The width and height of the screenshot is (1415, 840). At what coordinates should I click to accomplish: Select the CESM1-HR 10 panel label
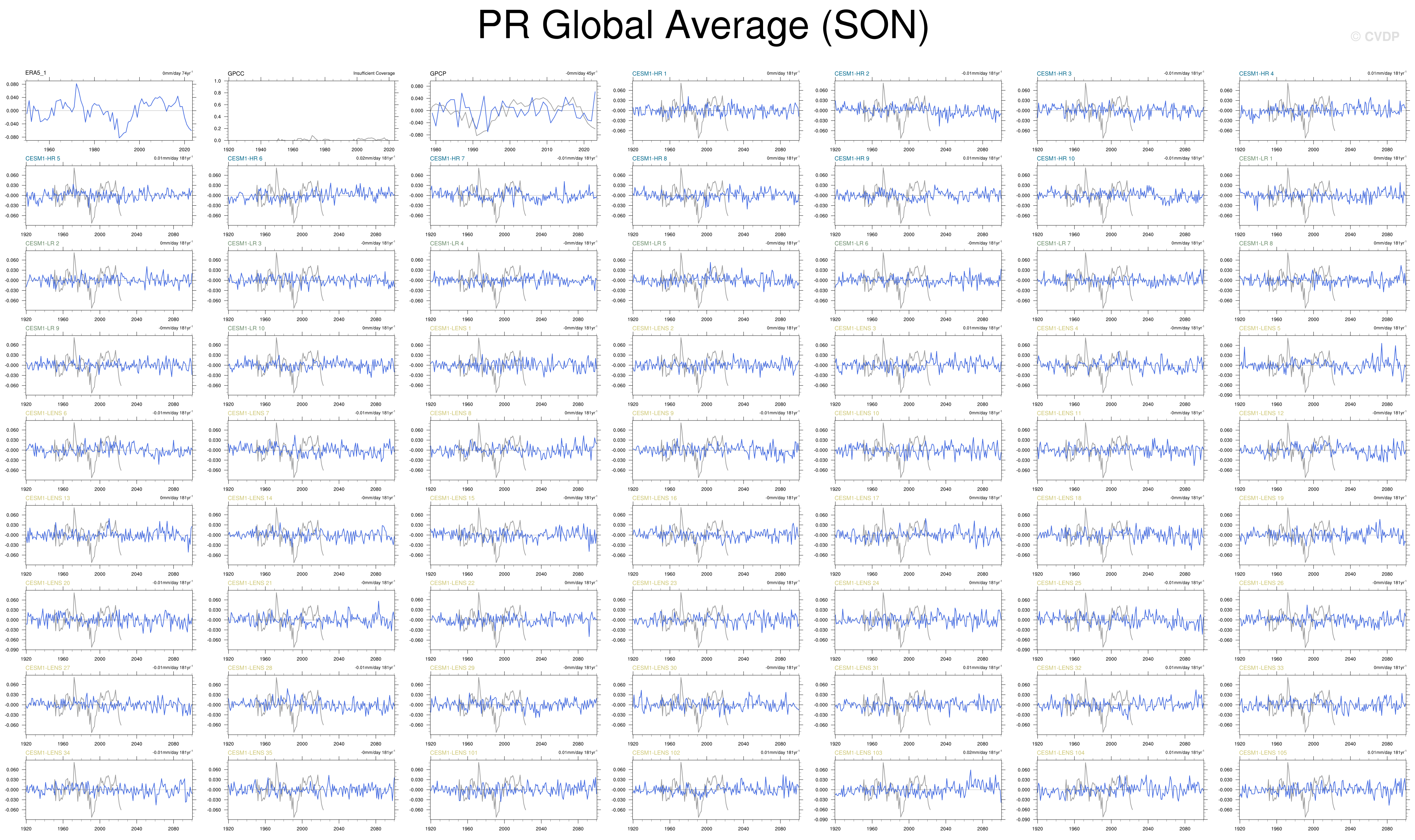coord(1055,159)
